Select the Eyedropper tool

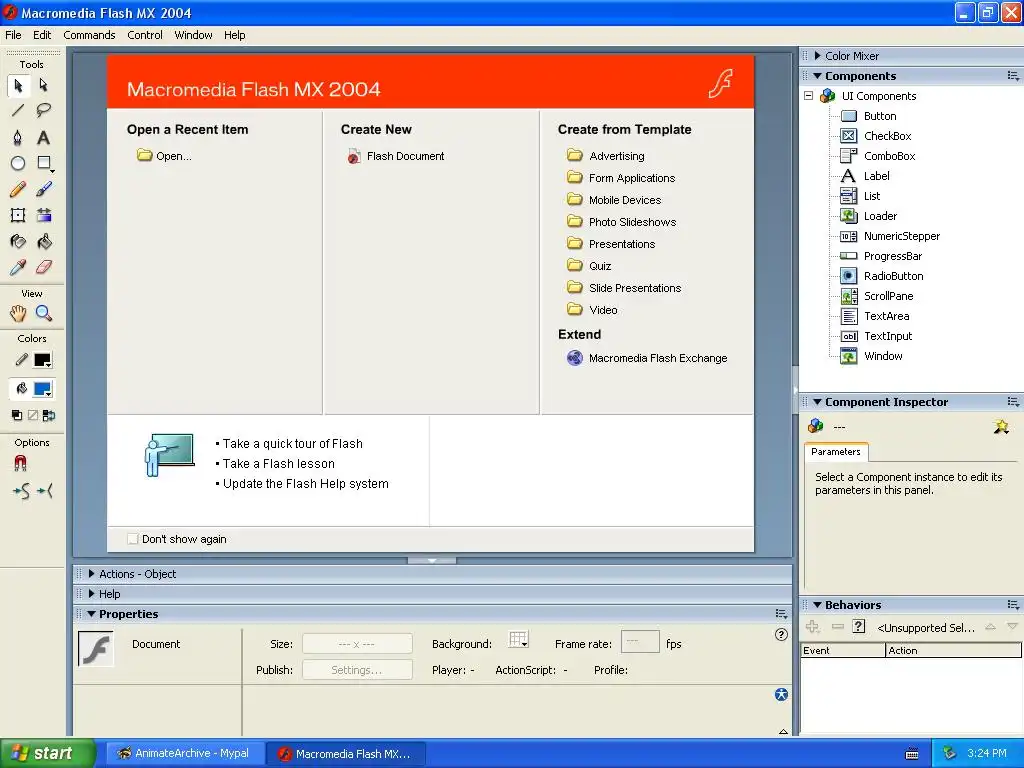18,267
